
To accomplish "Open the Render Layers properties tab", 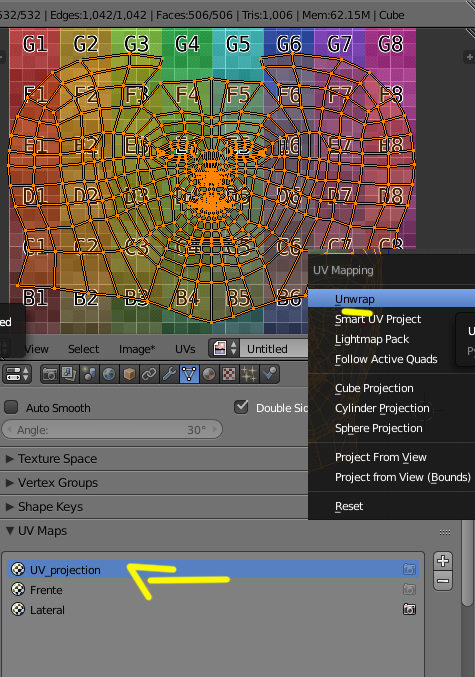I will pos(69,374).
